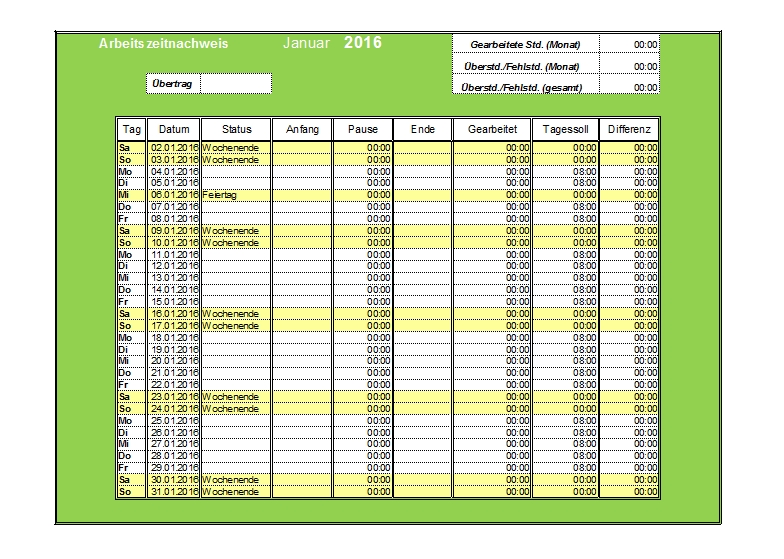Viewport: 784px width, 559px height.
Task: Select the Wochenende status for 17.01.2016
Action: [236, 326]
